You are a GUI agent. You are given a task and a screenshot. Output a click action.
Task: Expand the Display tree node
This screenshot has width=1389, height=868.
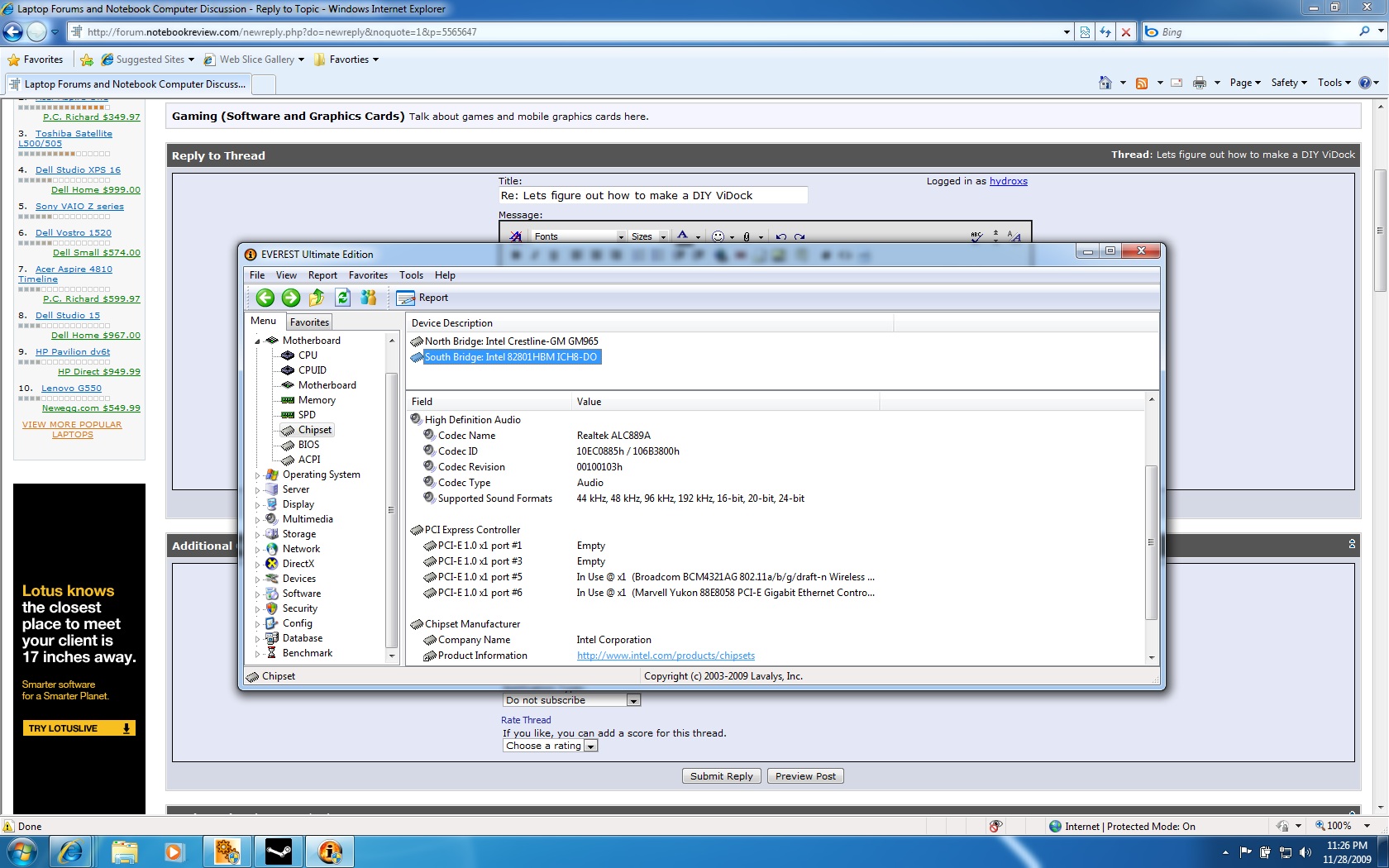coord(257,504)
